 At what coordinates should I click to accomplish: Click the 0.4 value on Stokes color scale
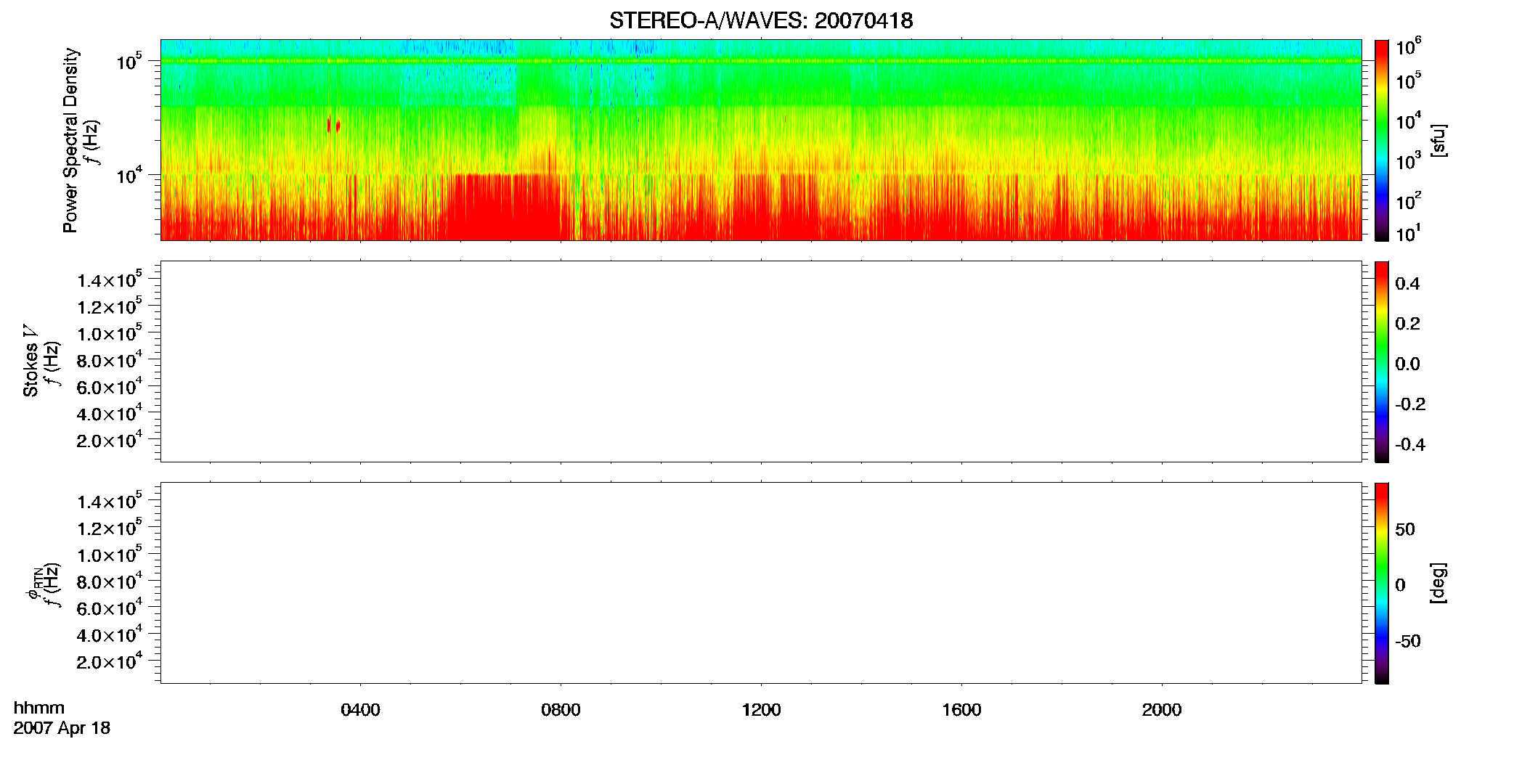[x=1407, y=284]
